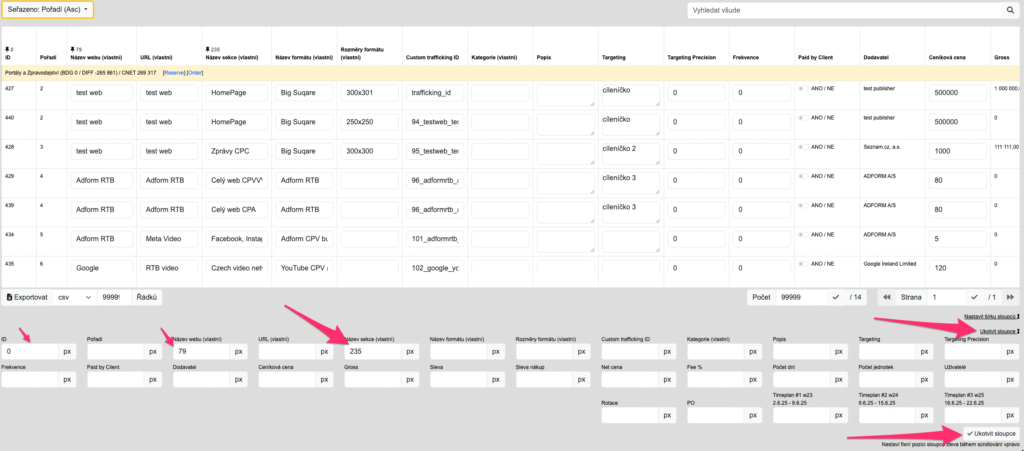Toggle Paid by Client for row 428
1024x451 pixels.
(x=802, y=148)
